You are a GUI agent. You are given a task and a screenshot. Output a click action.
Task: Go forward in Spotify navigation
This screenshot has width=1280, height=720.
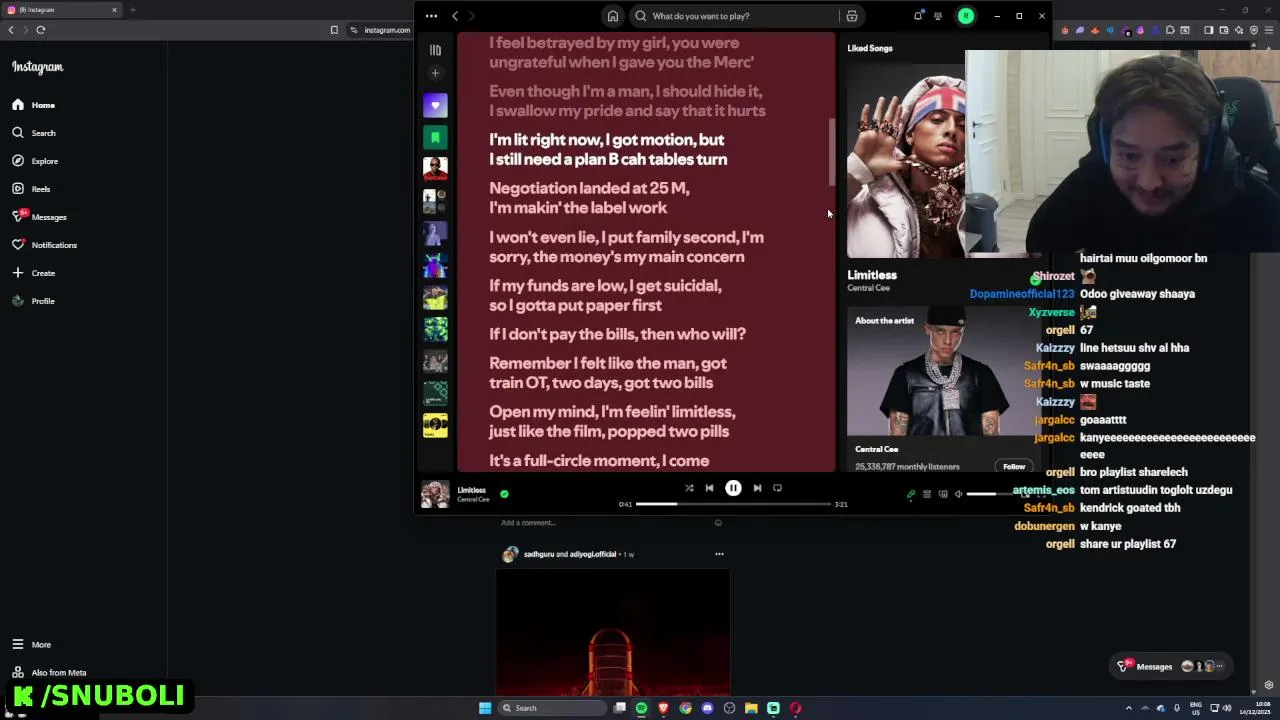pos(472,16)
